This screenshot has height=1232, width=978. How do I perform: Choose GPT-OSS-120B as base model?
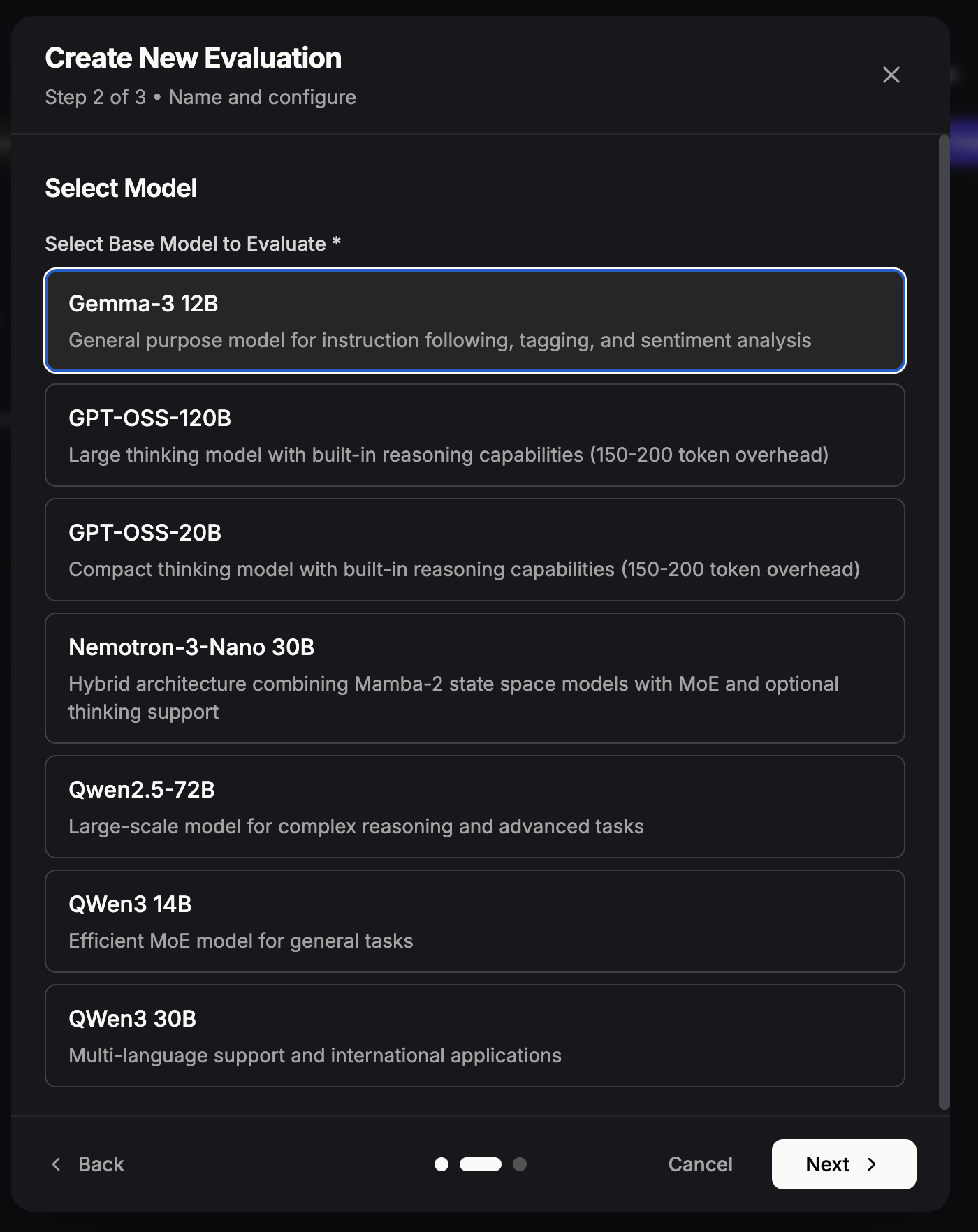coord(475,435)
